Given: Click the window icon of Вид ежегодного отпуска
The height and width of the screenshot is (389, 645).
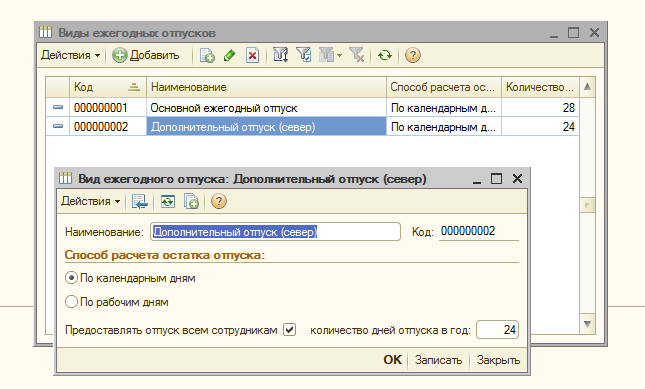Looking at the screenshot, I should [x=65, y=178].
